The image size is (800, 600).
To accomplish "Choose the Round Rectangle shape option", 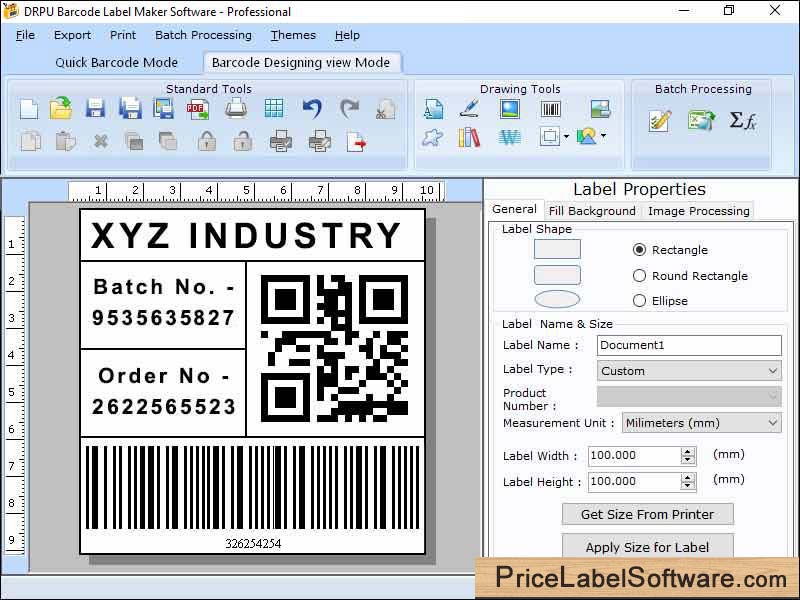I will click(x=640, y=276).
